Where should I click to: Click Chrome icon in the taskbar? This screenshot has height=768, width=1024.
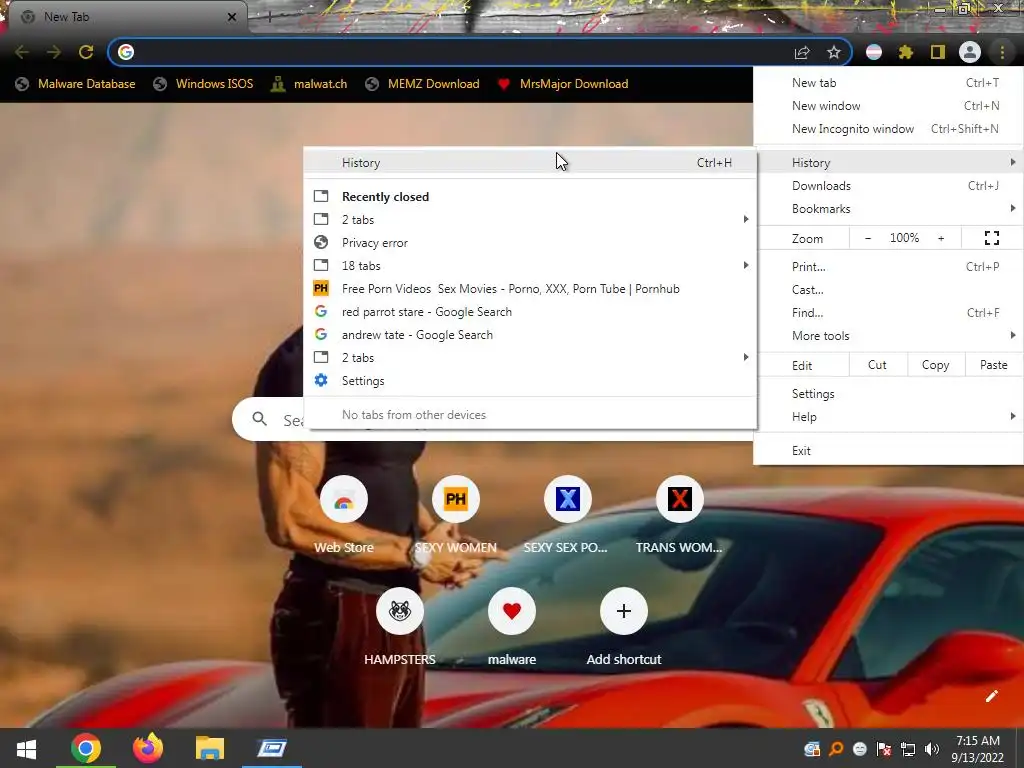coord(86,748)
